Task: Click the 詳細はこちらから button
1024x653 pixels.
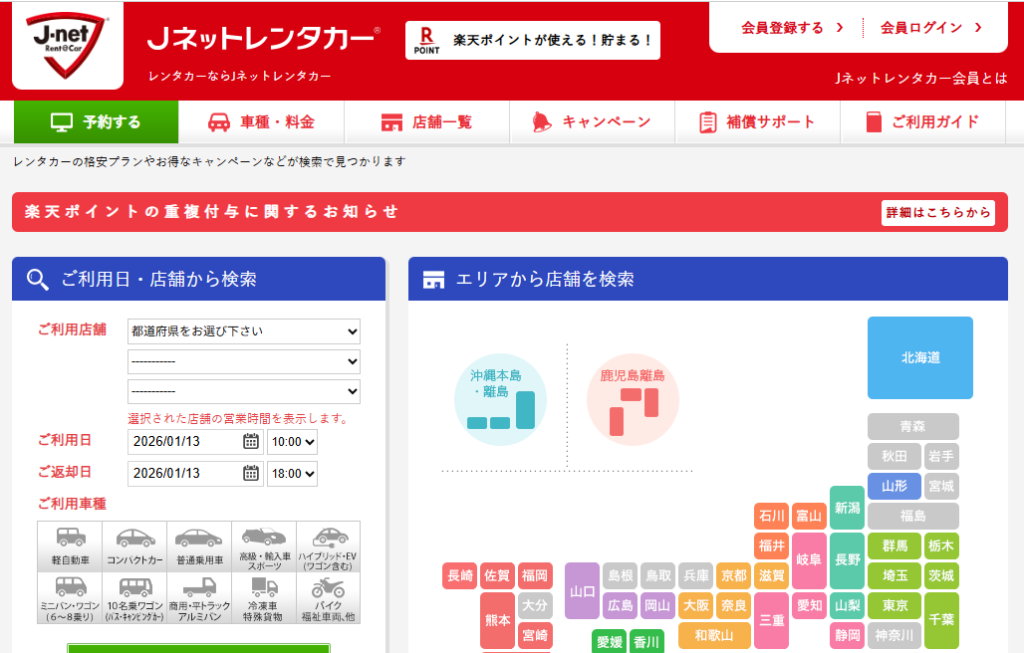Action: 938,212
